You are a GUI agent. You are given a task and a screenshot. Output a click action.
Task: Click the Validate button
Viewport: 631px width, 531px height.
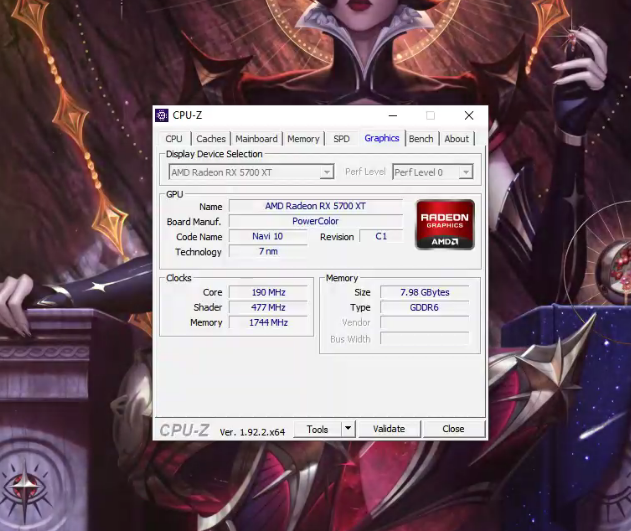click(389, 429)
